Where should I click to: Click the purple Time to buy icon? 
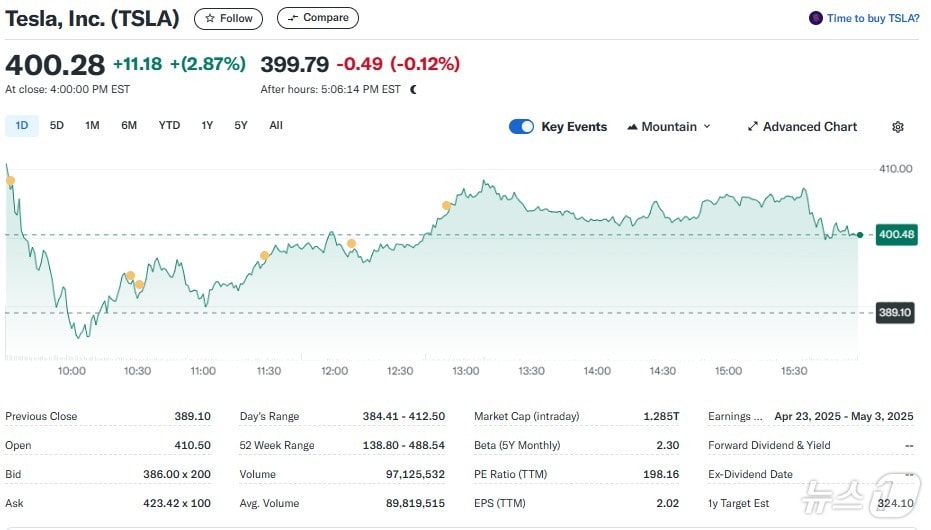[x=816, y=18]
